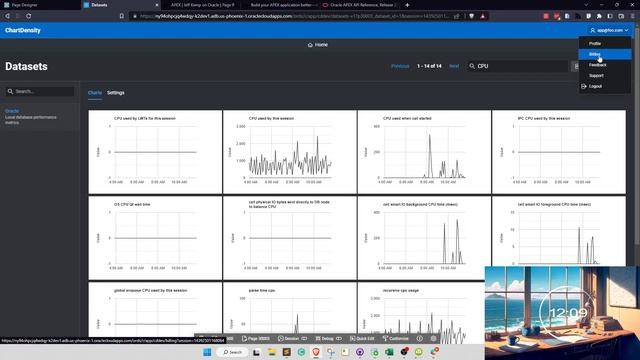This screenshot has height=360, width=640.
Task: Open the 'cell physical IO bytes' chart
Action: point(290,238)
